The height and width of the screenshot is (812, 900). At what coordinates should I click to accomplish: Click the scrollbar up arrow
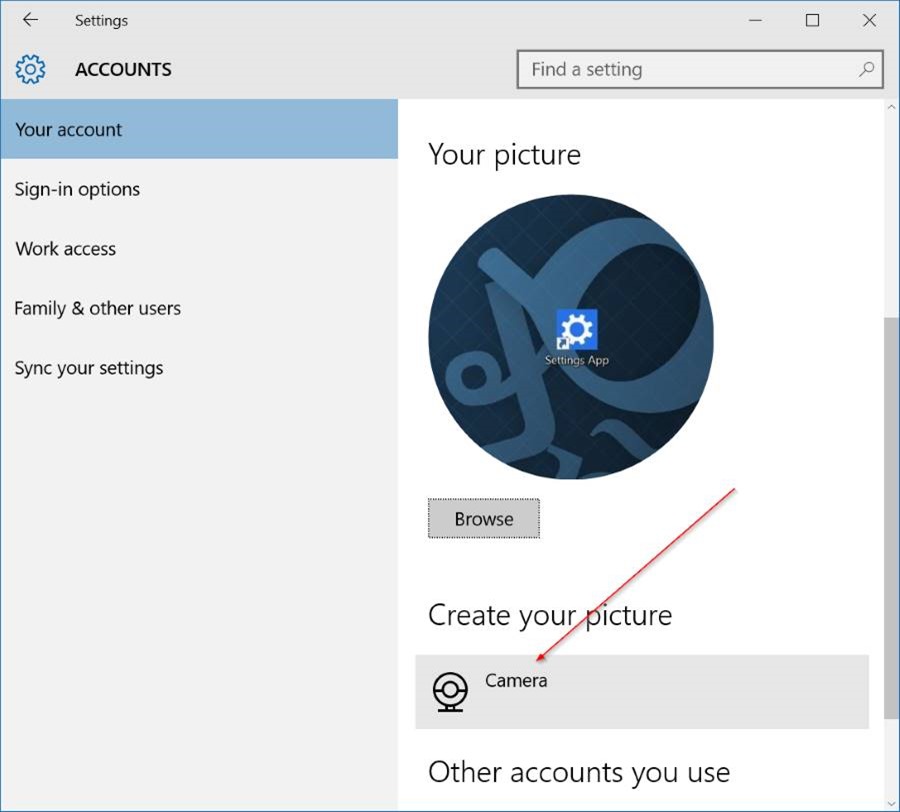click(x=891, y=107)
